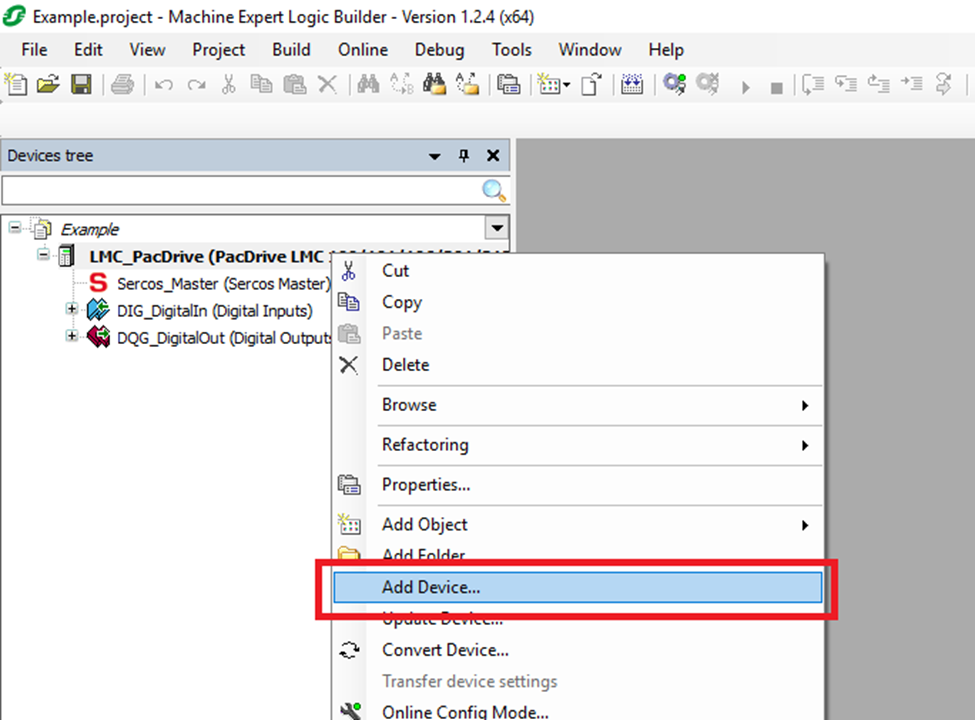
Task: Click the Find binoculars toolbar icon
Action: (x=368, y=85)
